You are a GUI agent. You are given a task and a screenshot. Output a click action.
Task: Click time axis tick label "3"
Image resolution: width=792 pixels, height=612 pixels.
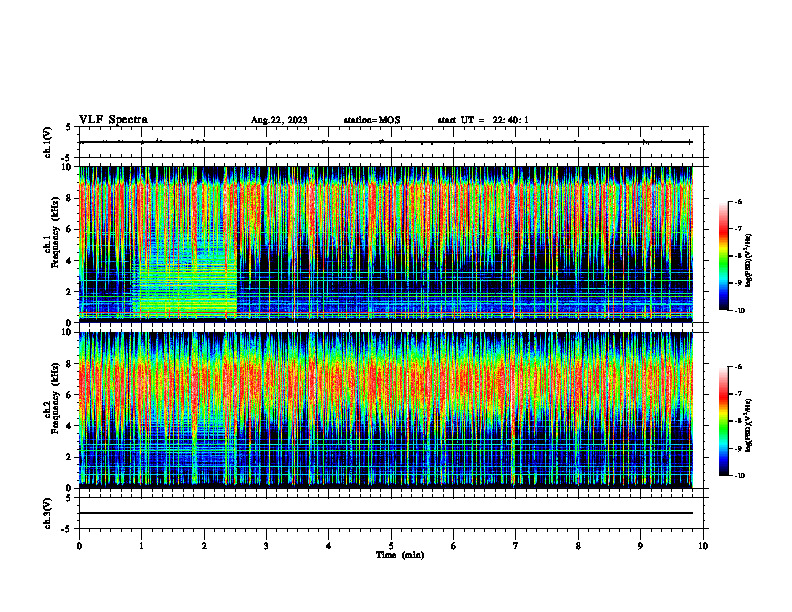coord(266,546)
